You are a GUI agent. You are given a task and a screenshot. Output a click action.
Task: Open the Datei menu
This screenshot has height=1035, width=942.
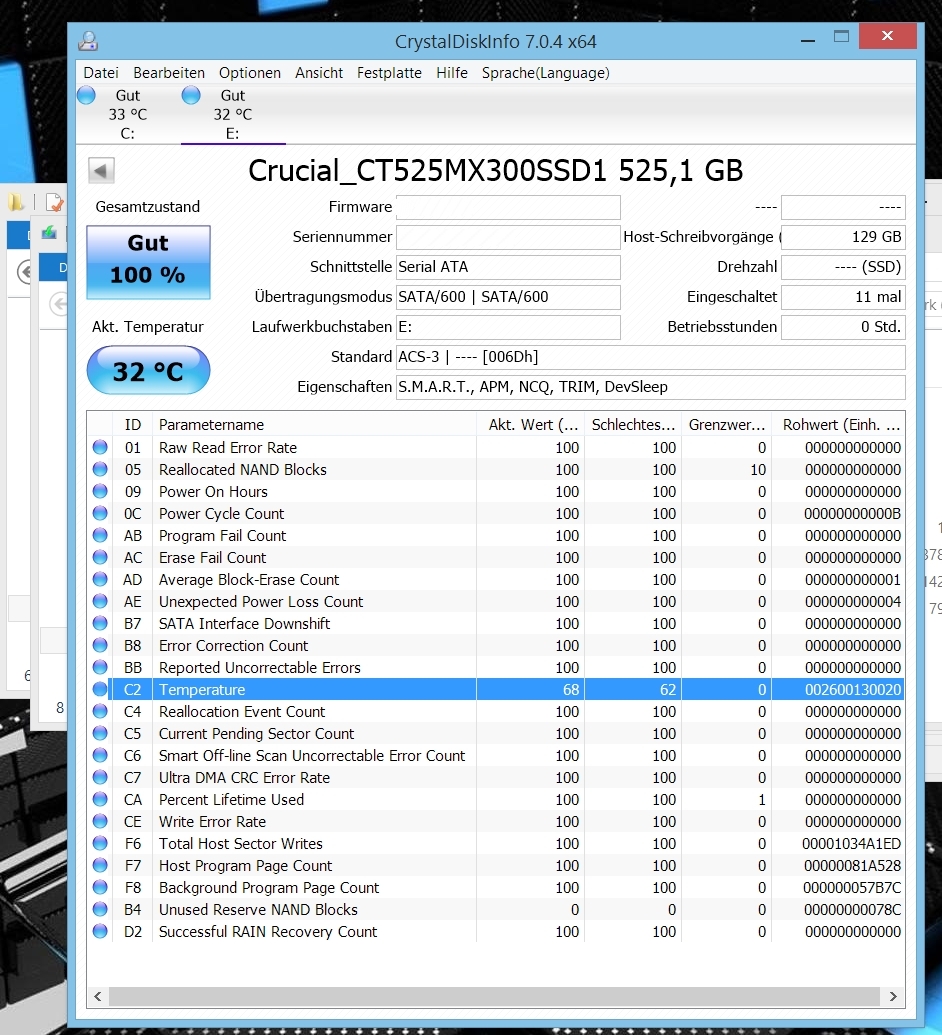101,73
